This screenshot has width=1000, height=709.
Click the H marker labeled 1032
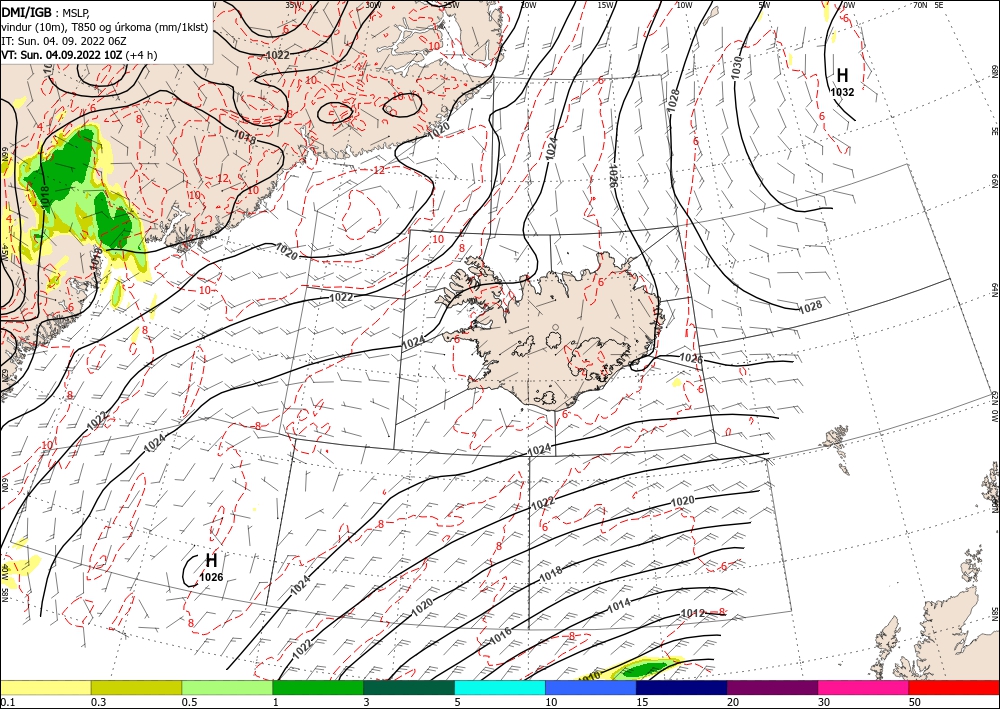(842, 75)
